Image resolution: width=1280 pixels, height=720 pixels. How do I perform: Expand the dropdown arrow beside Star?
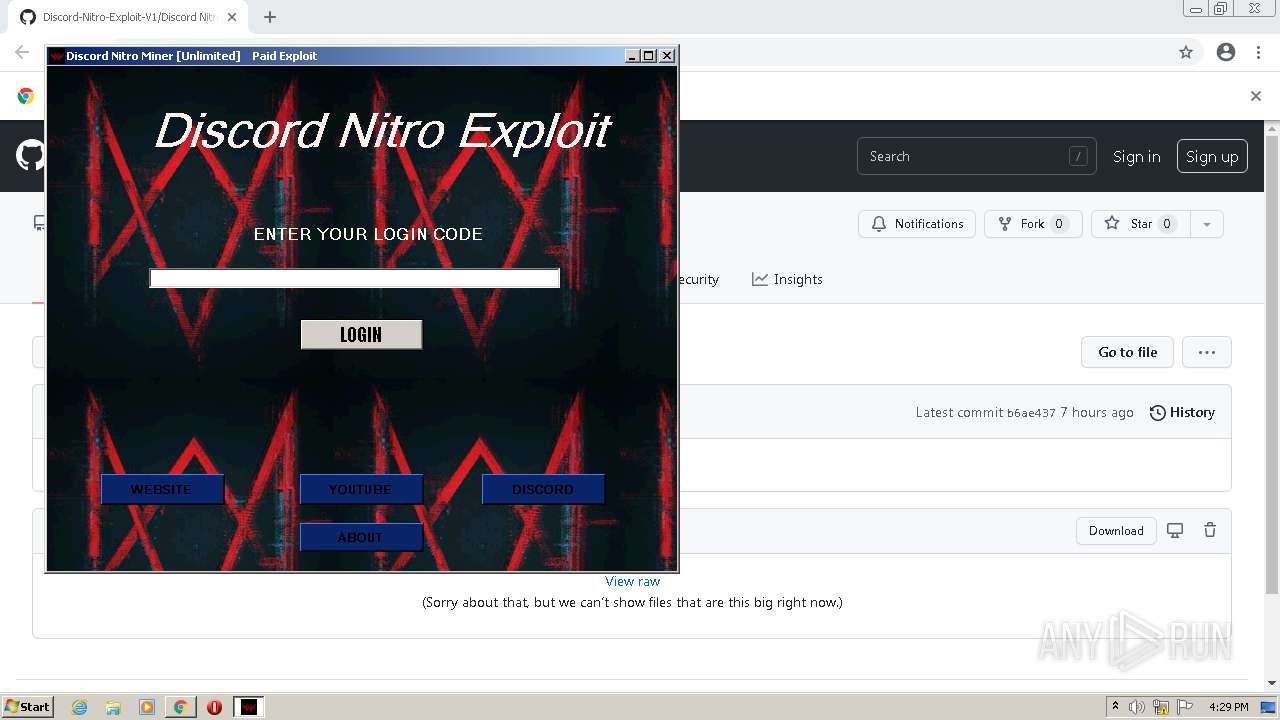[1207, 224]
